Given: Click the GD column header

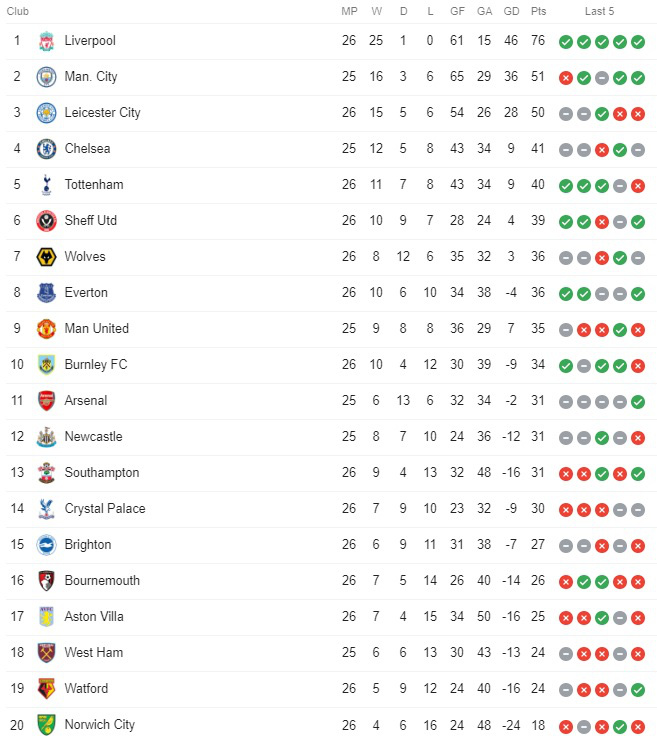Looking at the screenshot, I should [x=511, y=11].
